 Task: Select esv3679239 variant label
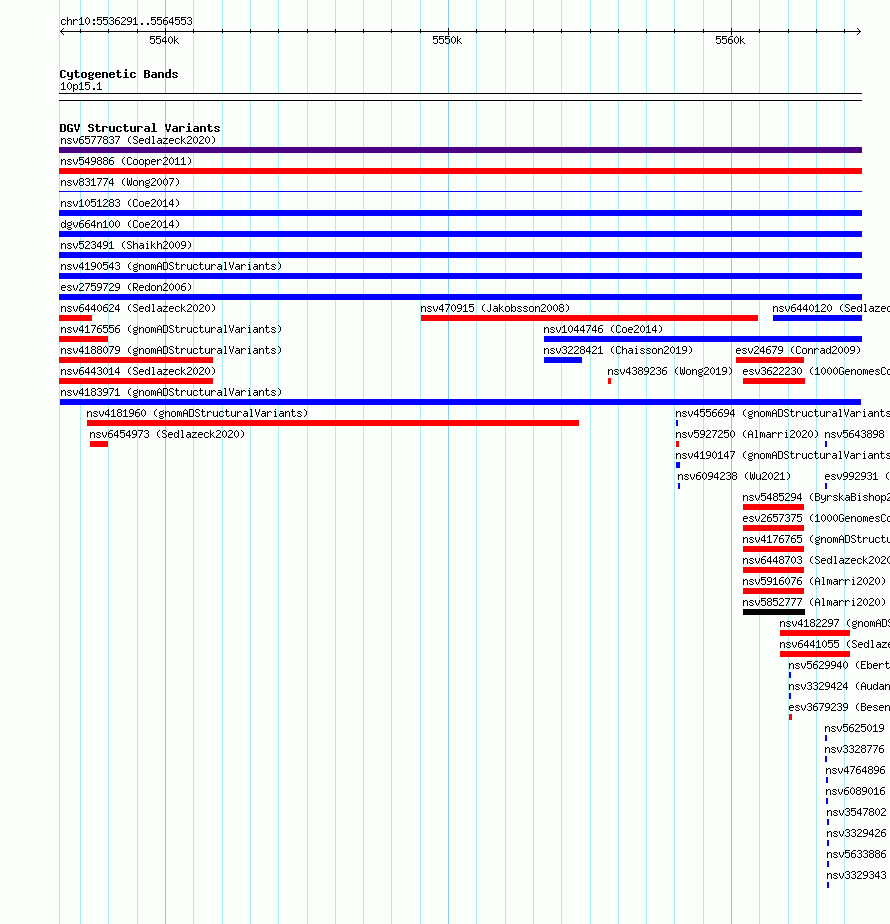pos(839,707)
